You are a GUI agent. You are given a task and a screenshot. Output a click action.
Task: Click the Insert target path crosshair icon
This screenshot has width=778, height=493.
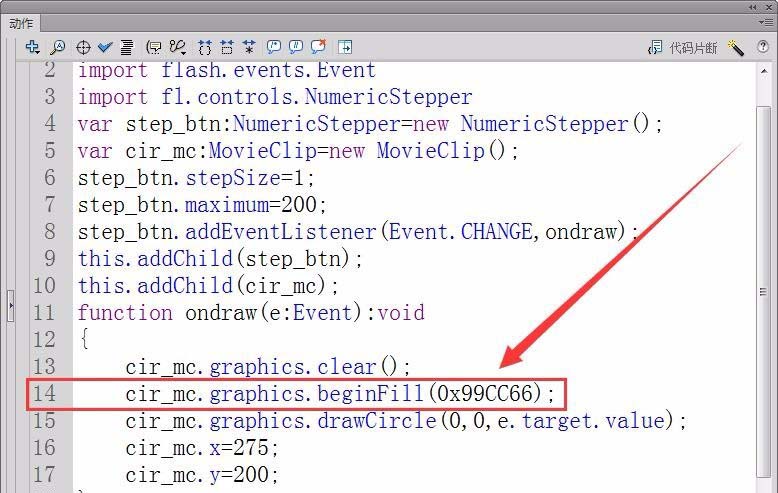coord(83,48)
